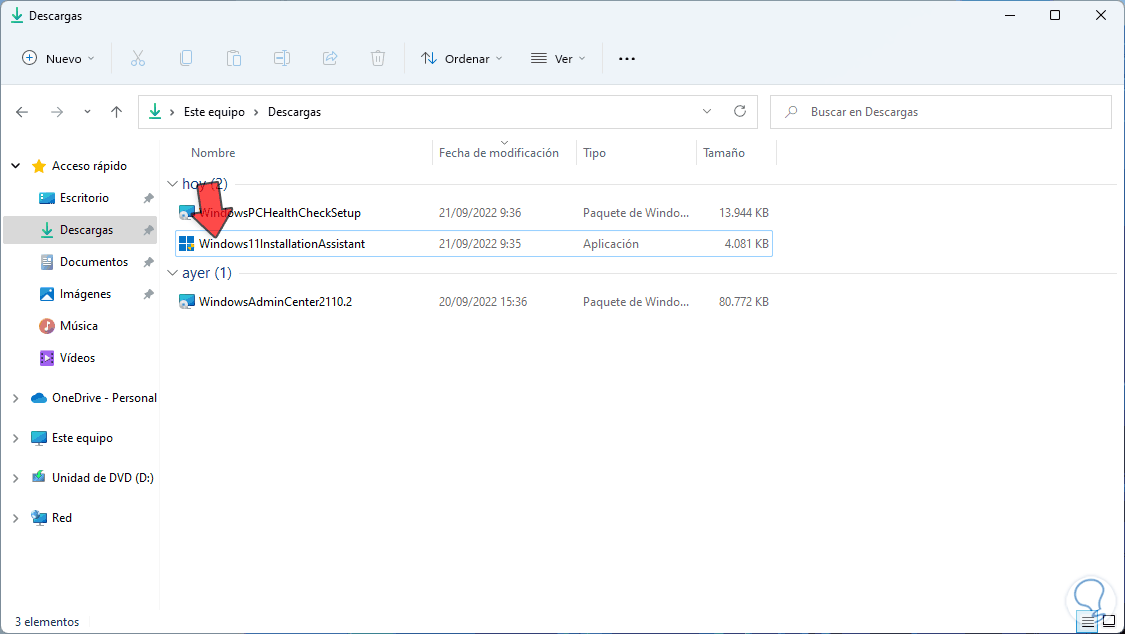Screen dimensions: 1125x634
Task: Go forward with the right arrow
Action: click(57, 112)
